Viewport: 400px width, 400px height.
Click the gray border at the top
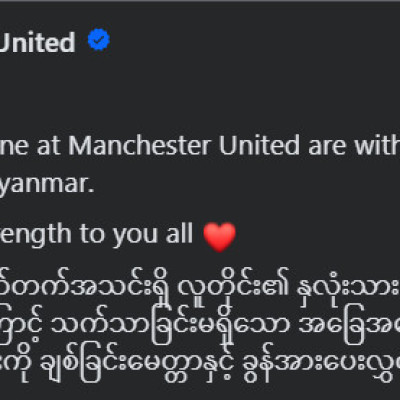pos(200,1)
